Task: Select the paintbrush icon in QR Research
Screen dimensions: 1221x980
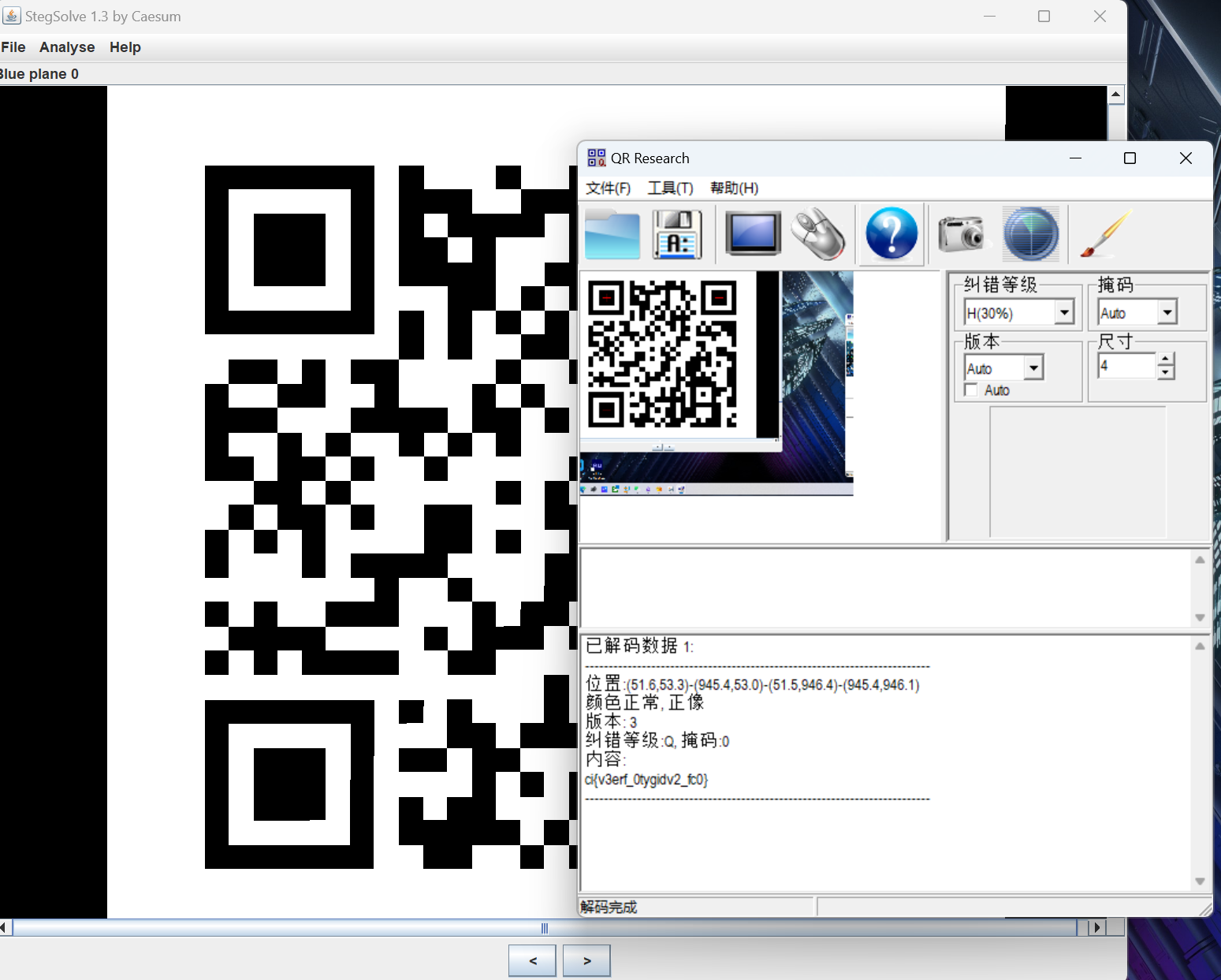Action: [1106, 233]
